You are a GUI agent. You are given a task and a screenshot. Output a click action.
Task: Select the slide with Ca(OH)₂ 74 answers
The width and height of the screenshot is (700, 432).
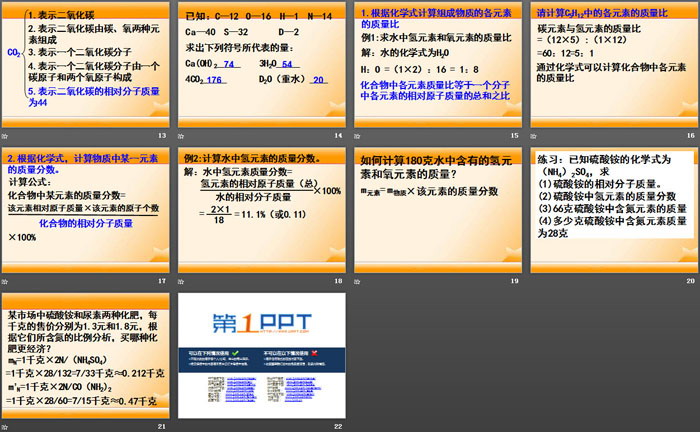pos(262,64)
